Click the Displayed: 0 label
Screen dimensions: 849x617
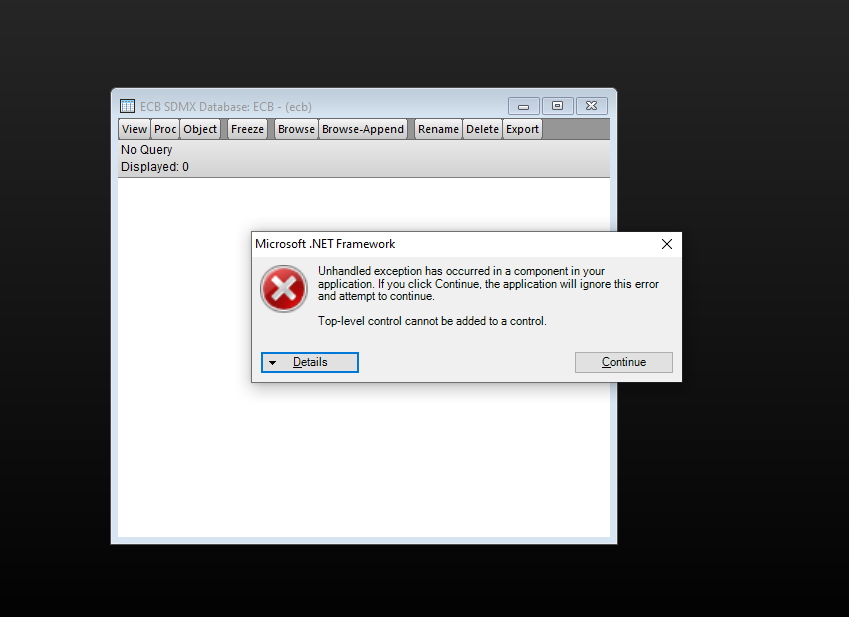[x=155, y=167]
